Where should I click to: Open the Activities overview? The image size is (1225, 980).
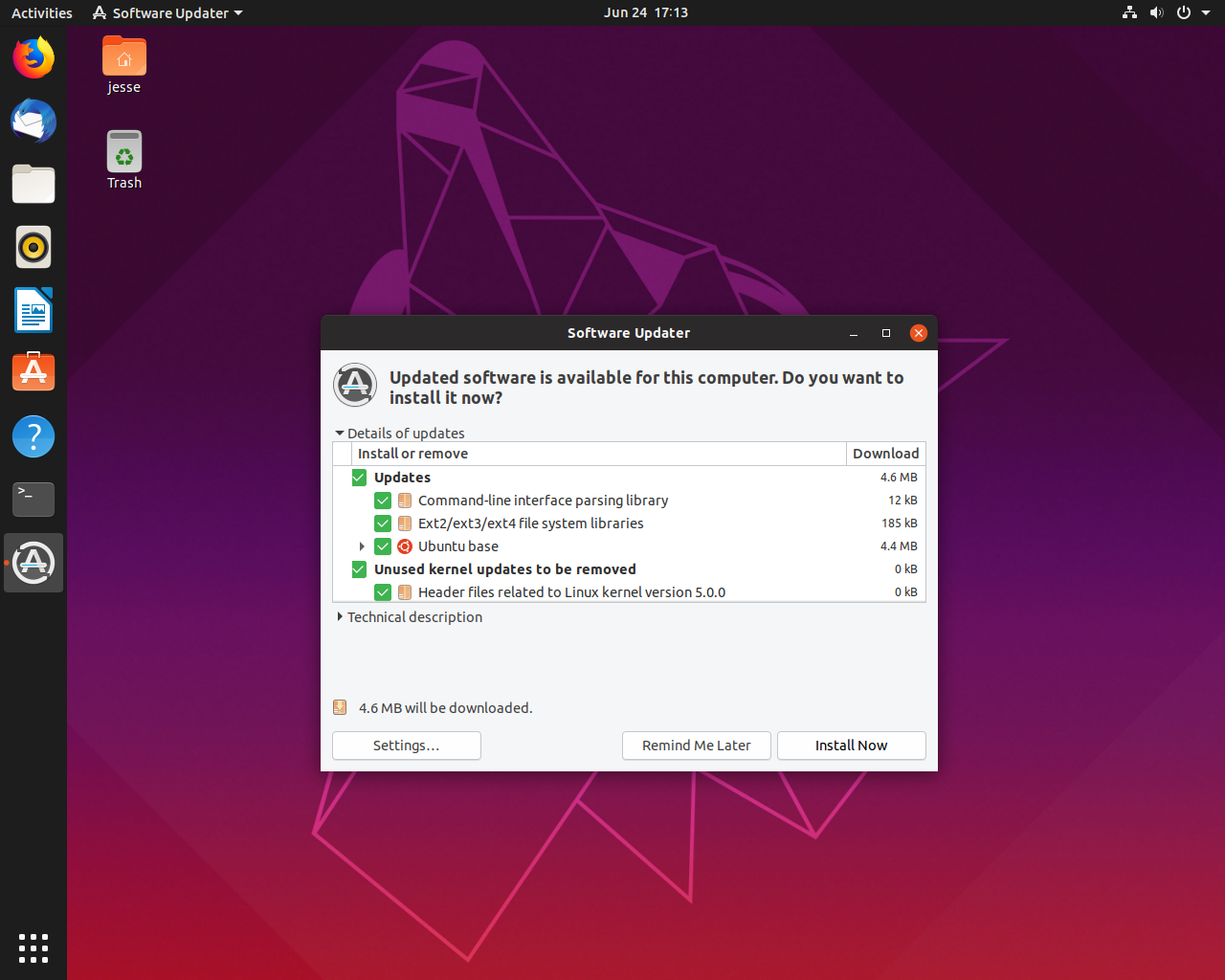pos(42,13)
